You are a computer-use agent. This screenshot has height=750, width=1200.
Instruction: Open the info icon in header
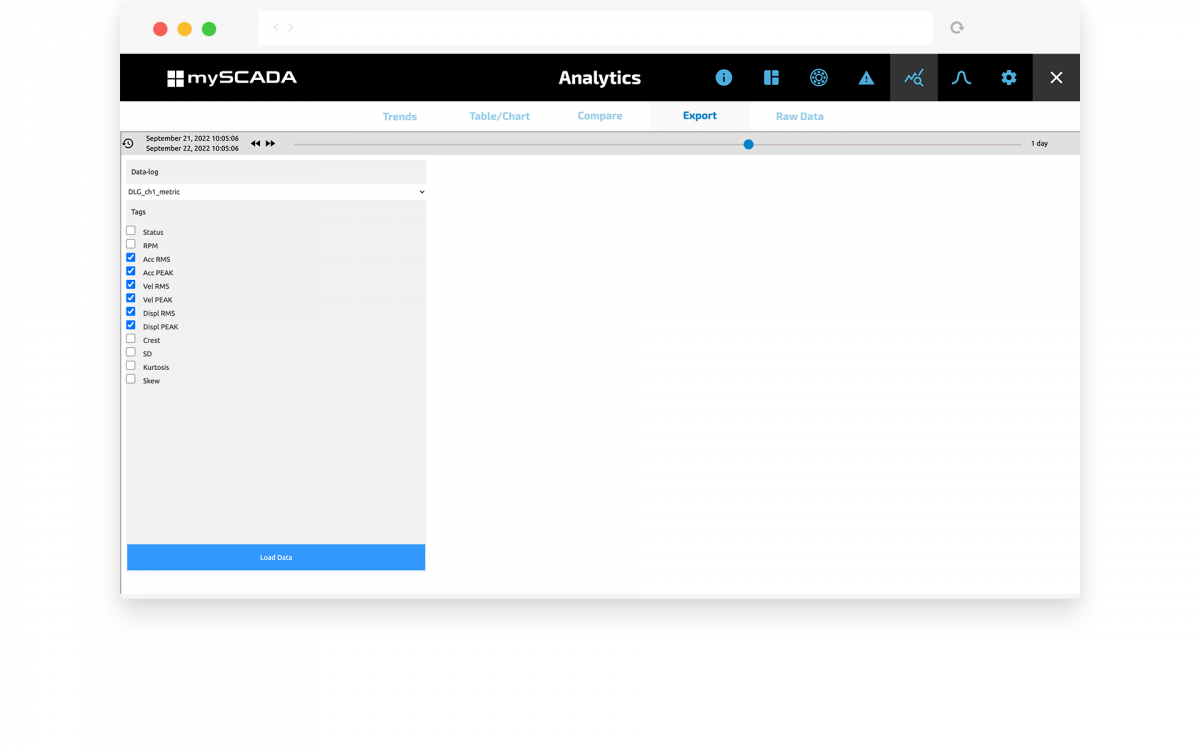click(x=724, y=78)
